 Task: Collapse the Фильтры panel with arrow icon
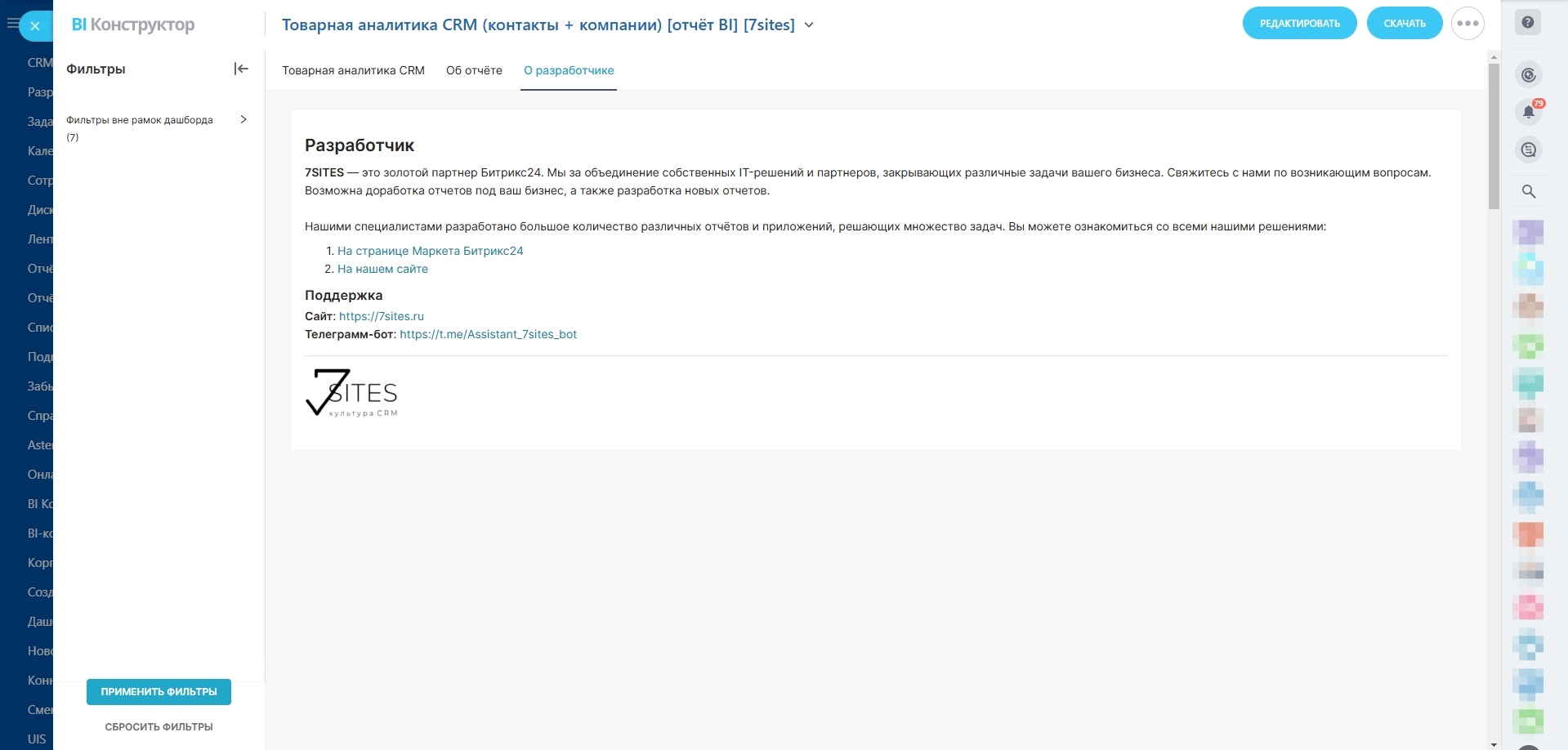tap(241, 69)
